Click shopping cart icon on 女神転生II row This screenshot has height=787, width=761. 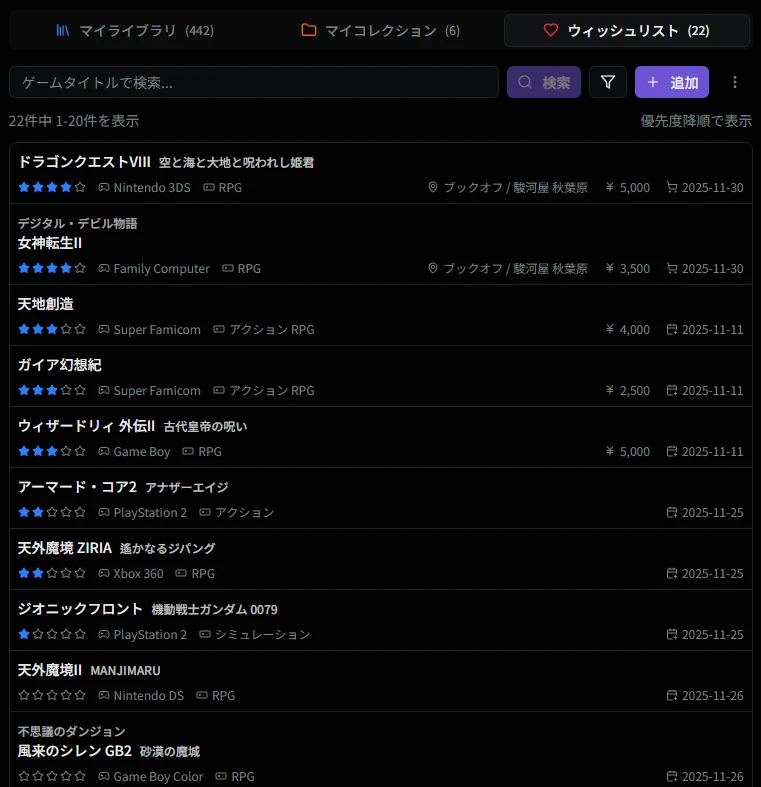click(x=672, y=268)
